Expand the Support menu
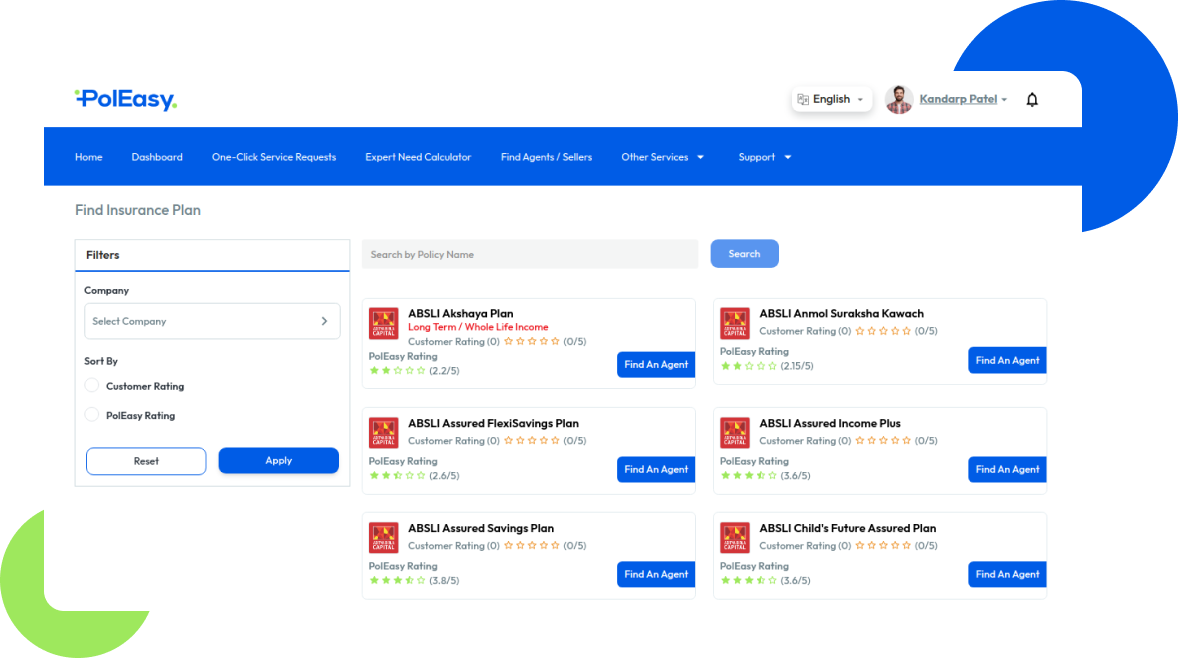1178x658 pixels. pos(765,157)
